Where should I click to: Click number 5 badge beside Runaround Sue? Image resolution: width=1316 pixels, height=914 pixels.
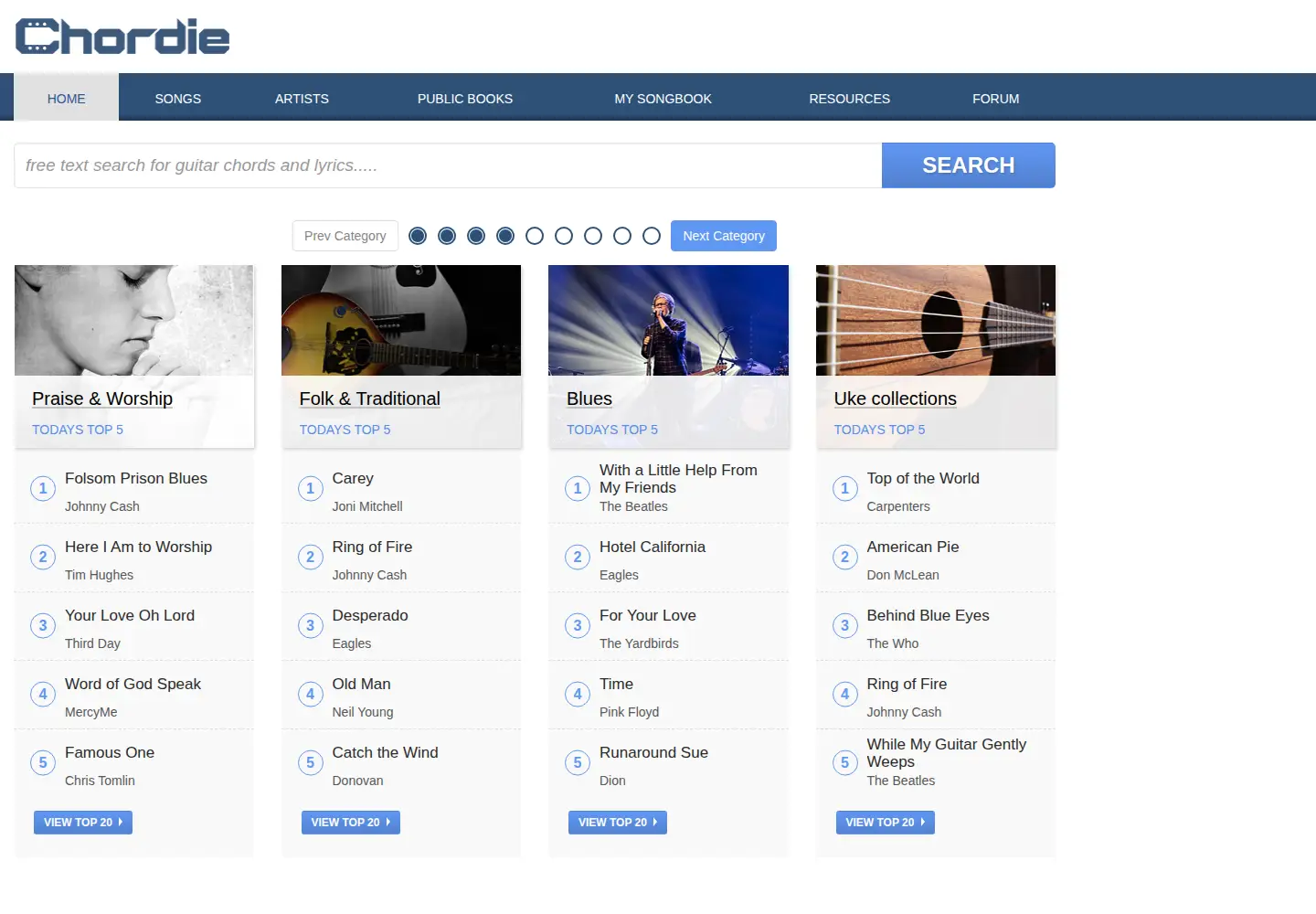coord(578,763)
